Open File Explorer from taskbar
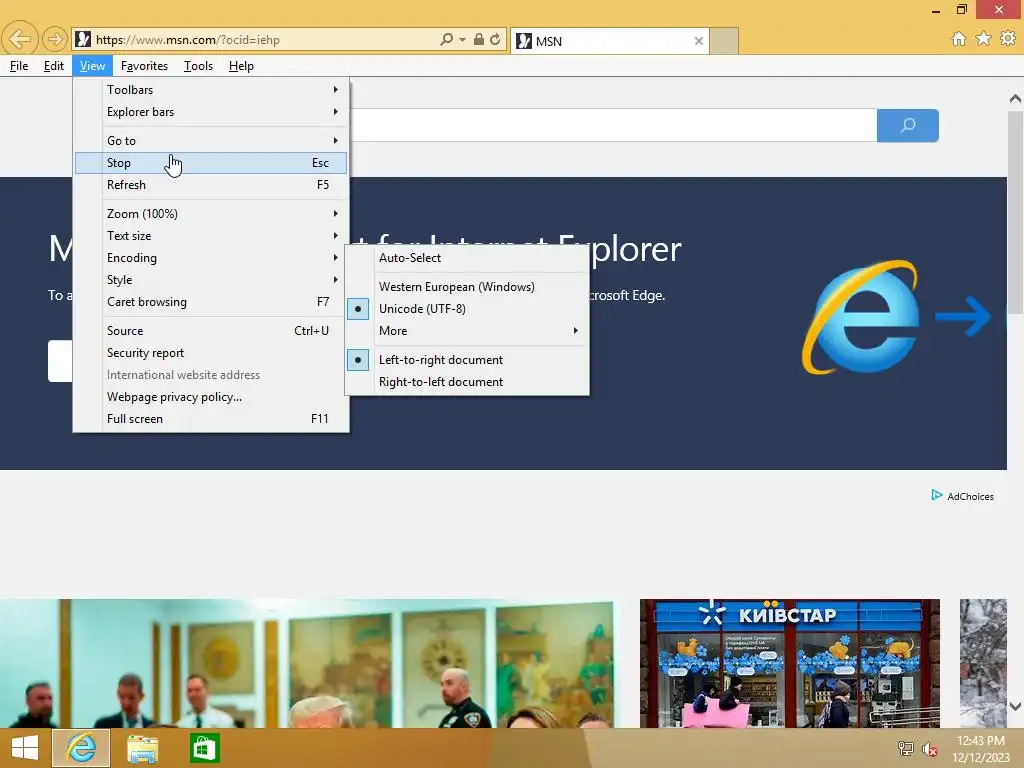1024x768 pixels. pos(142,748)
